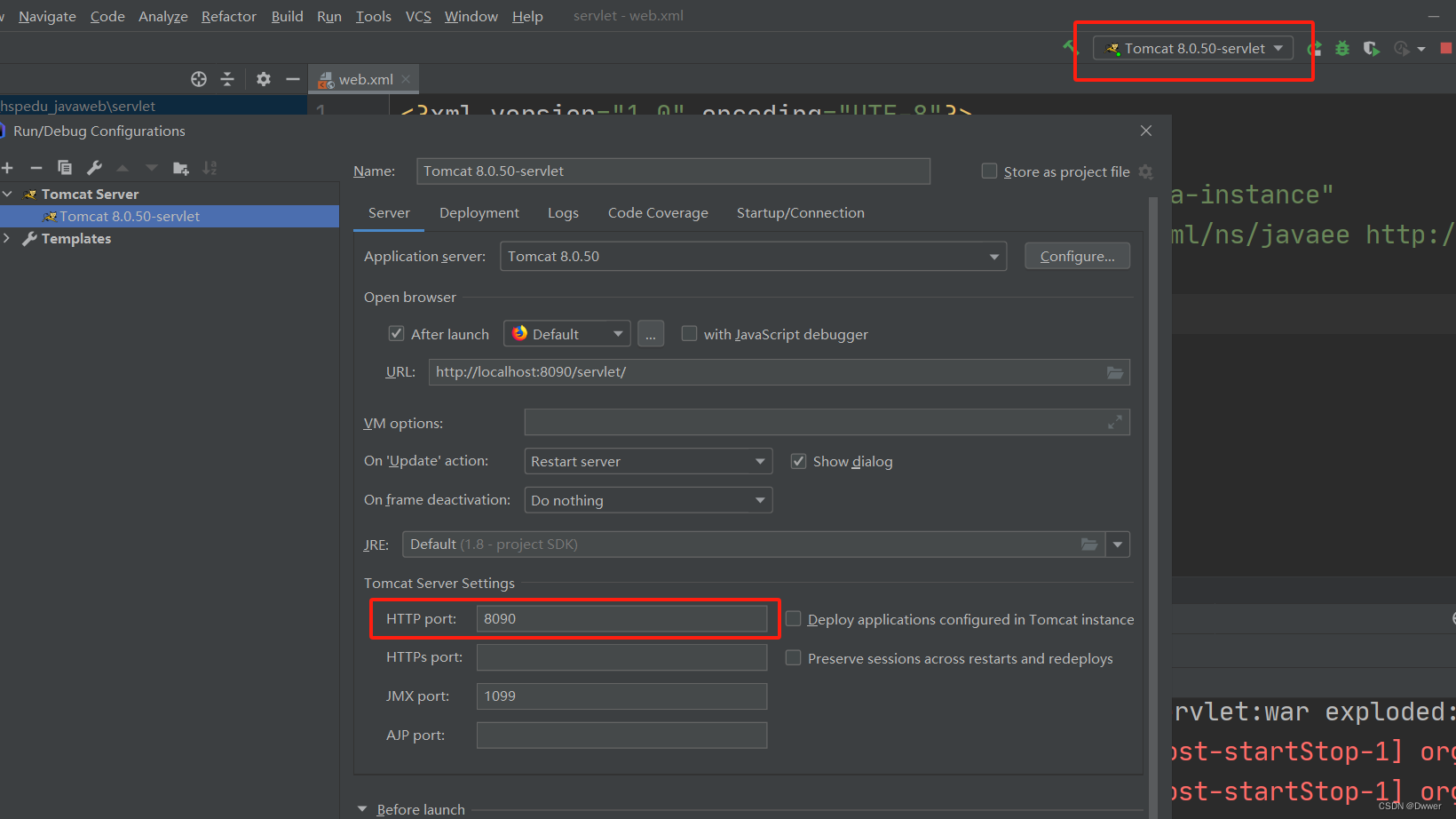
Task: Create new folder for configurations
Action: pyautogui.click(x=181, y=168)
